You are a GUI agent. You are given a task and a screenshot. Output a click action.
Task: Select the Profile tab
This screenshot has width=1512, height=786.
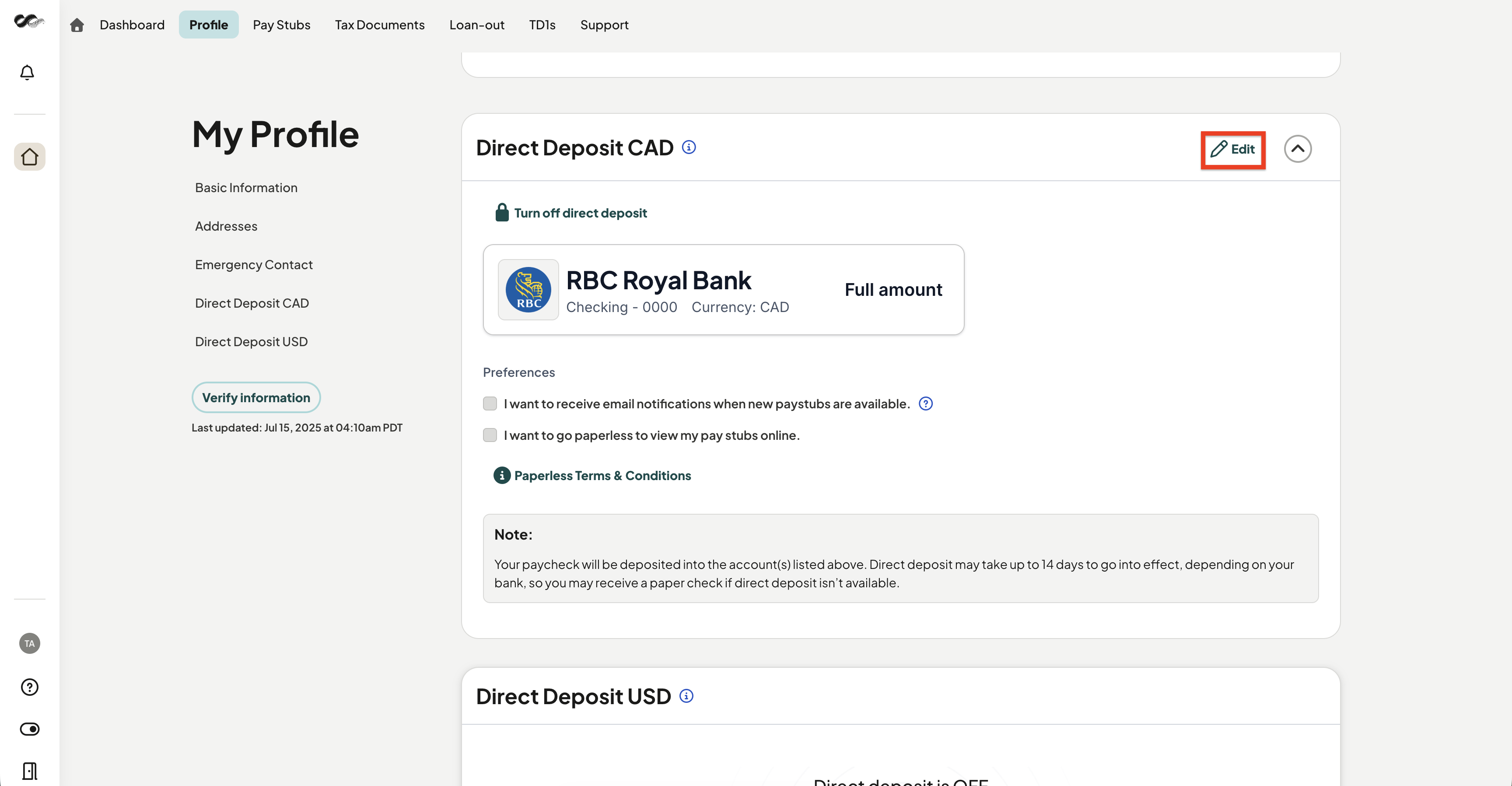tap(208, 25)
